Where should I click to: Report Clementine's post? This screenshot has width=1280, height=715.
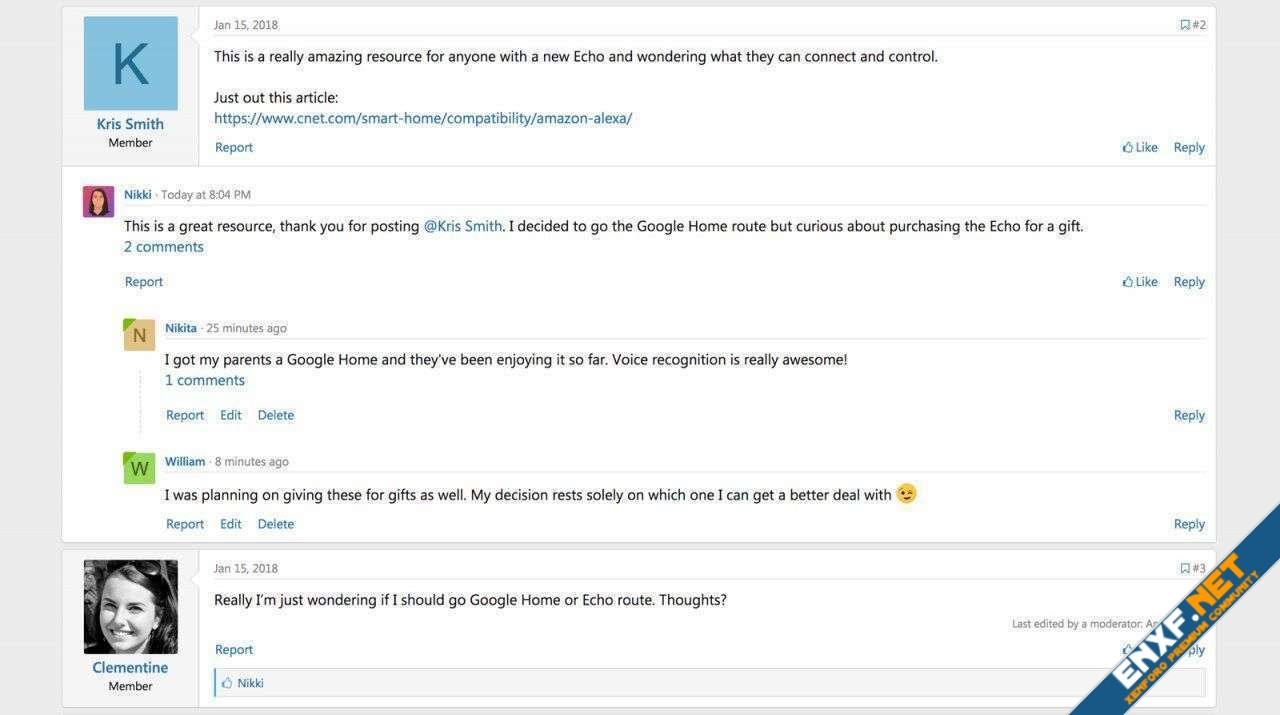(234, 650)
